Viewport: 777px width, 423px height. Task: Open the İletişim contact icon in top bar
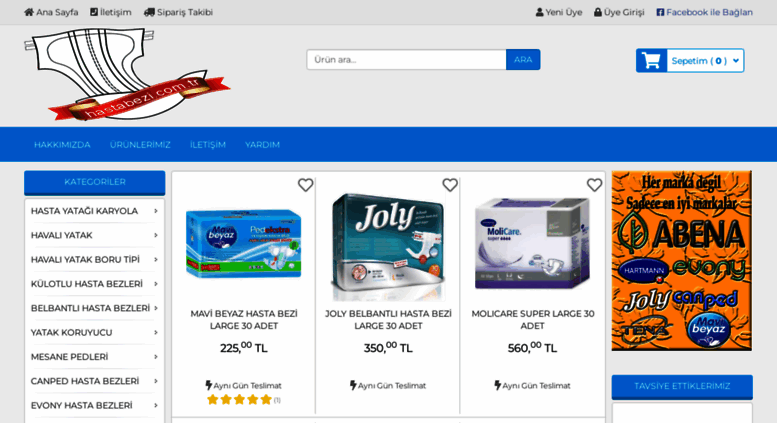coord(94,12)
